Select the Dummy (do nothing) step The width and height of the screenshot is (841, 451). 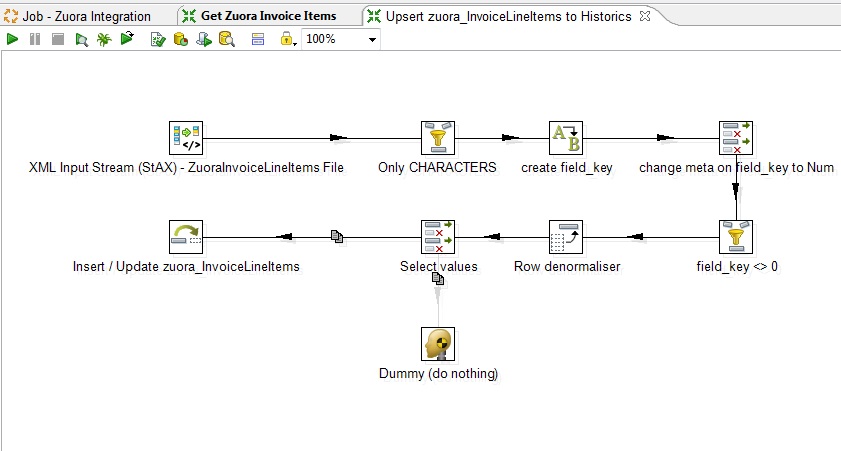(437, 344)
